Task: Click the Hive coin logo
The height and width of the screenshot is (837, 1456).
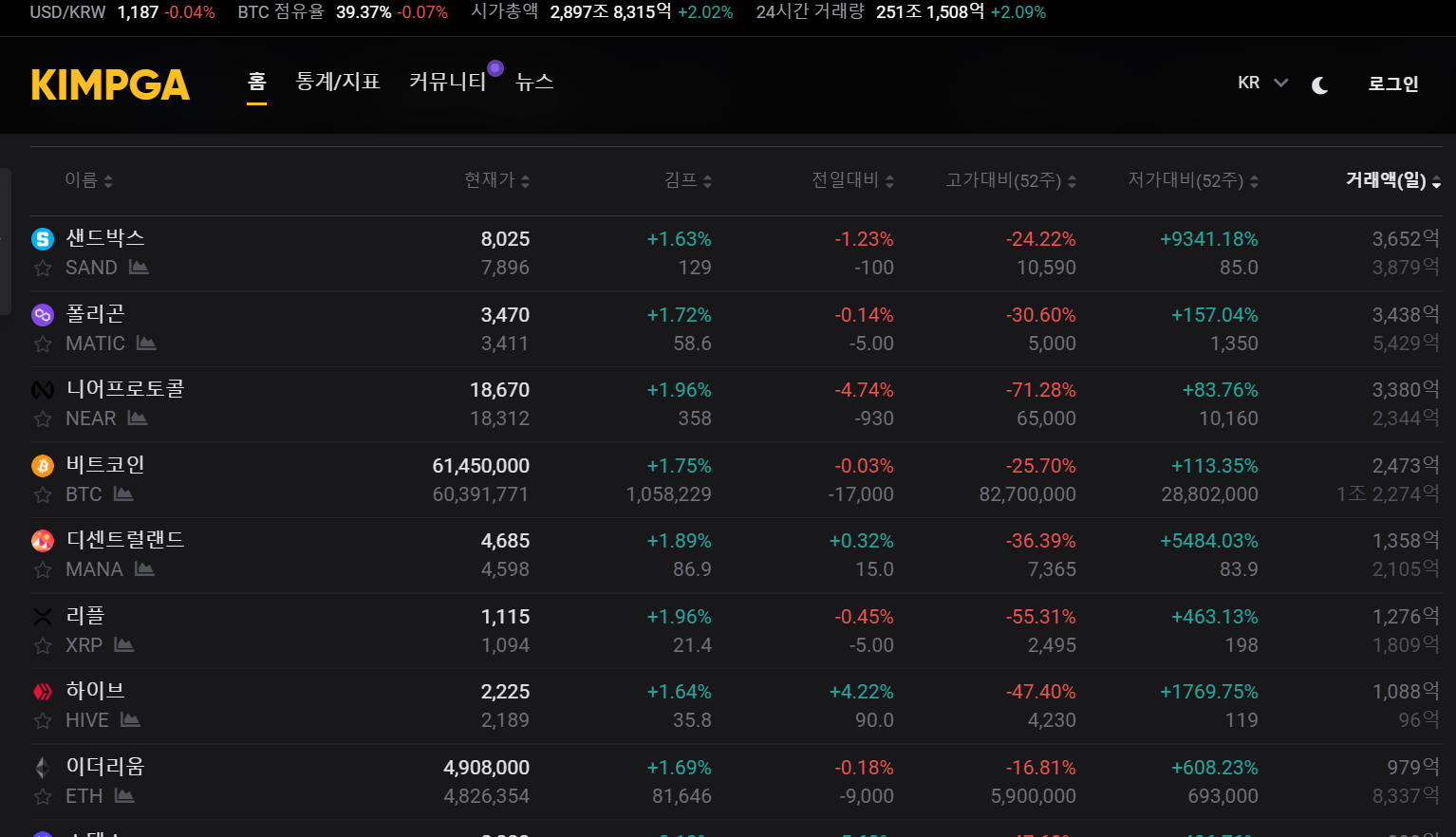Action: [x=43, y=692]
